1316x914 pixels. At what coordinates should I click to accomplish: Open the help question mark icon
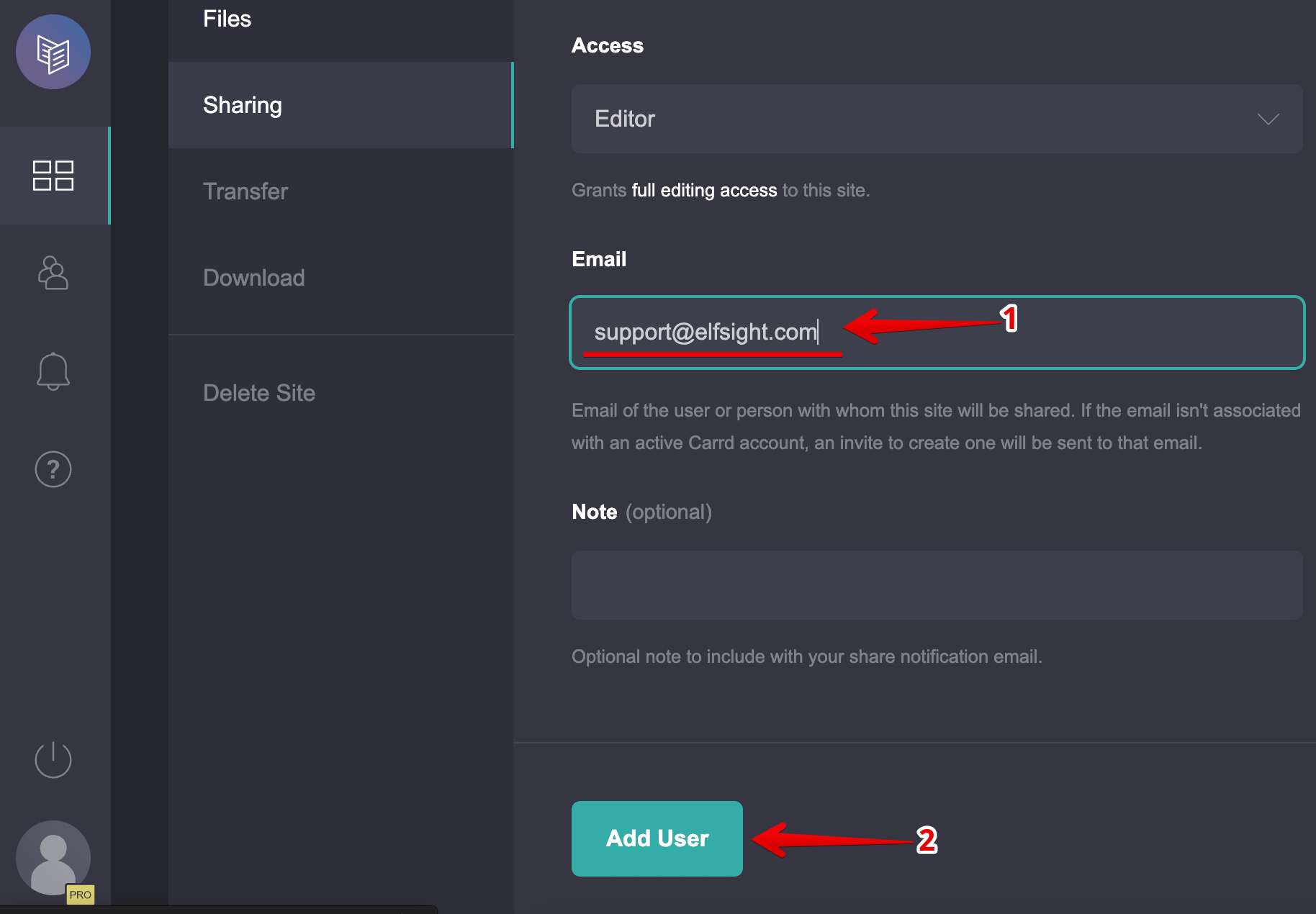click(x=53, y=469)
